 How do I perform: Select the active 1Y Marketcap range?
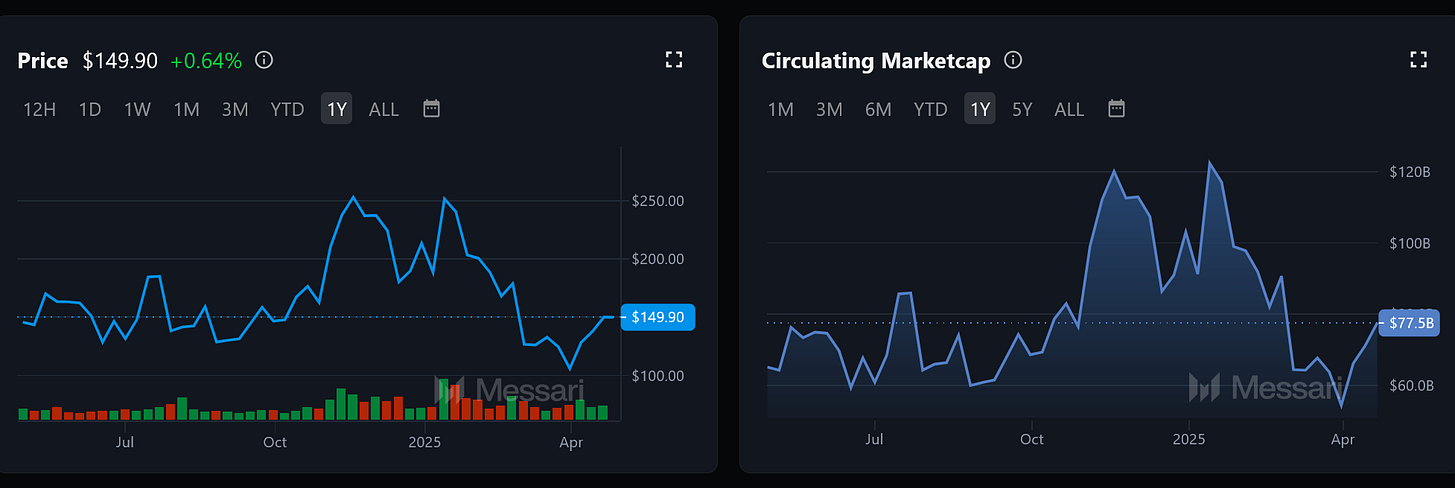[979, 109]
